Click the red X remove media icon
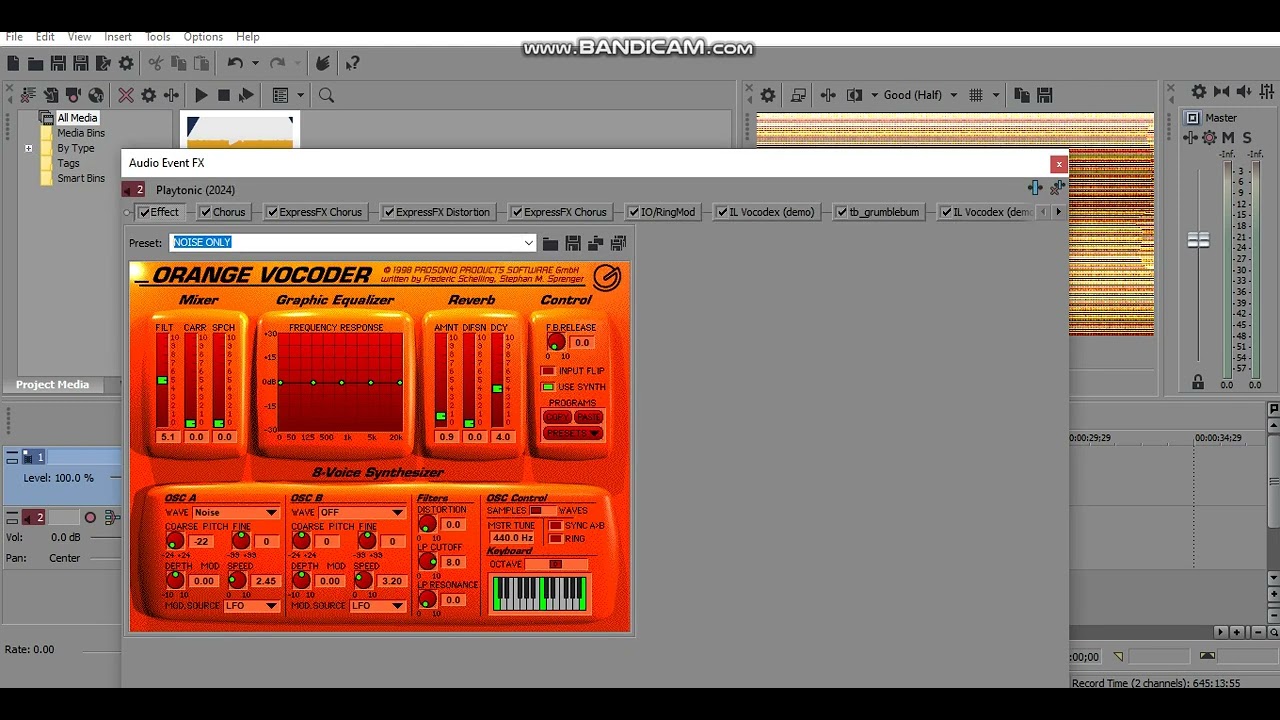Image resolution: width=1280 pixels, height=720 pixels. click(126, 95)
